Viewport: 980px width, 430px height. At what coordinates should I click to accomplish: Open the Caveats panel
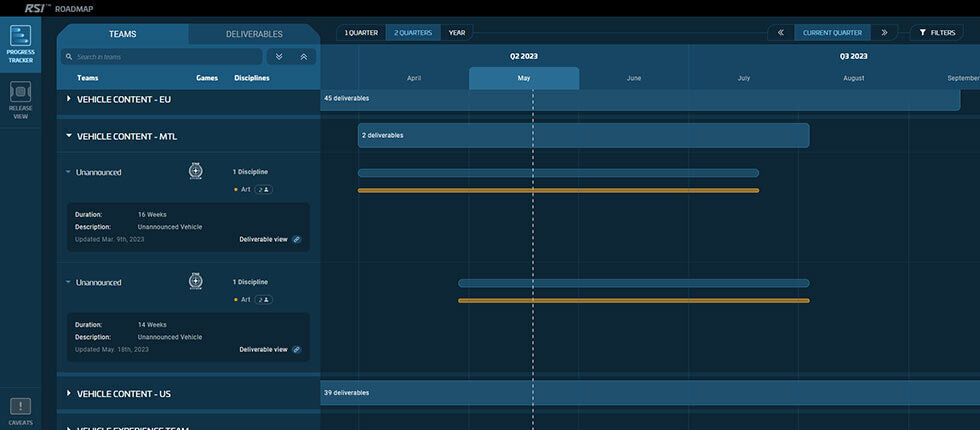tap(21, 411)
